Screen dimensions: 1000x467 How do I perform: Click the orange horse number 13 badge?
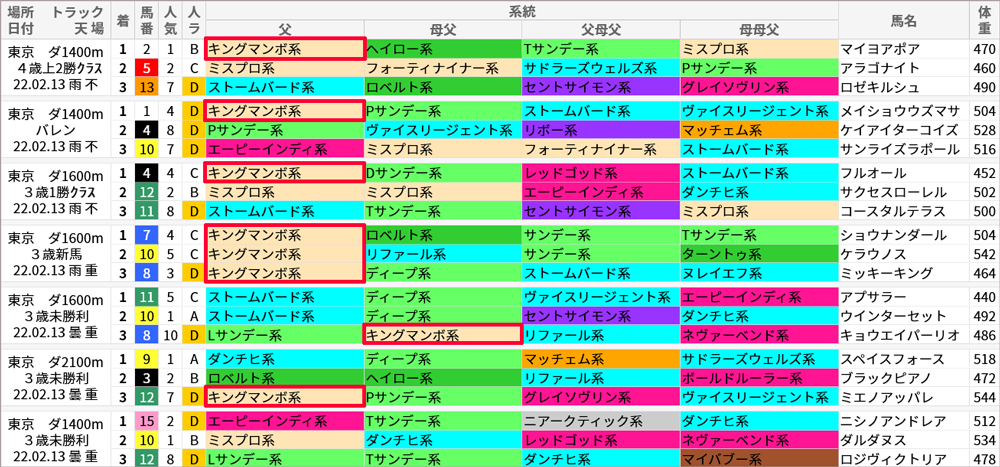146,87
